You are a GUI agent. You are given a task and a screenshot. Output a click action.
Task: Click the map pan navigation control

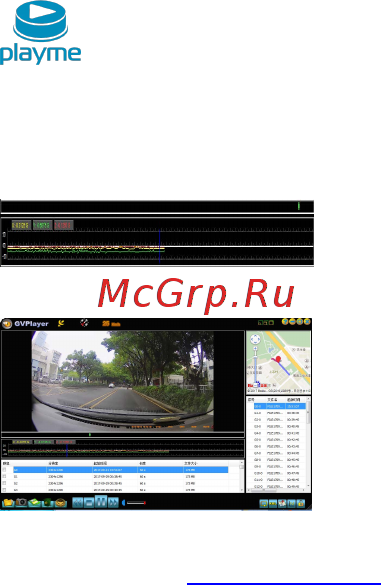pos(255,339)
